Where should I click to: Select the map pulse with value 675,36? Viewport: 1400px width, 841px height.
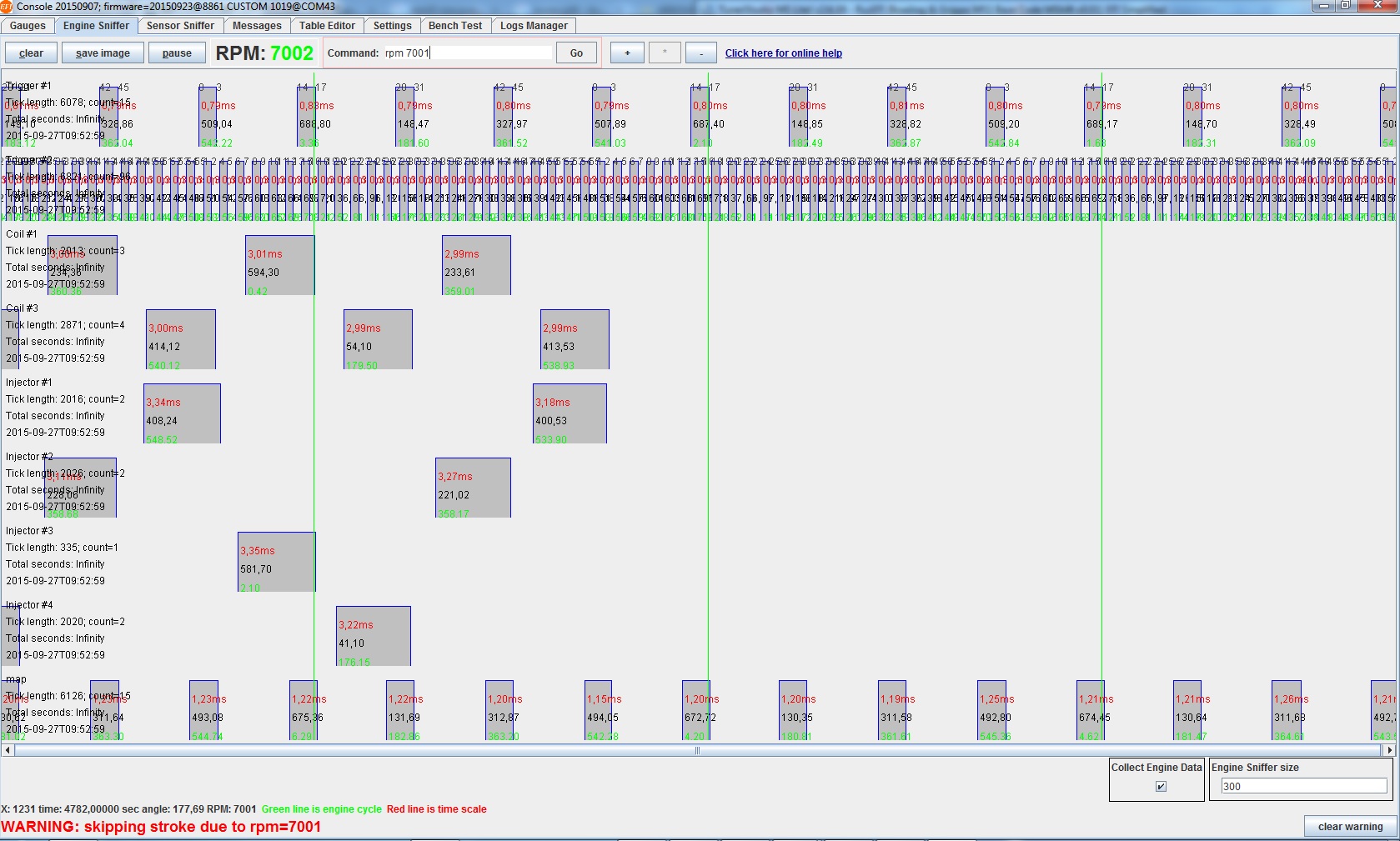point(304,710)
